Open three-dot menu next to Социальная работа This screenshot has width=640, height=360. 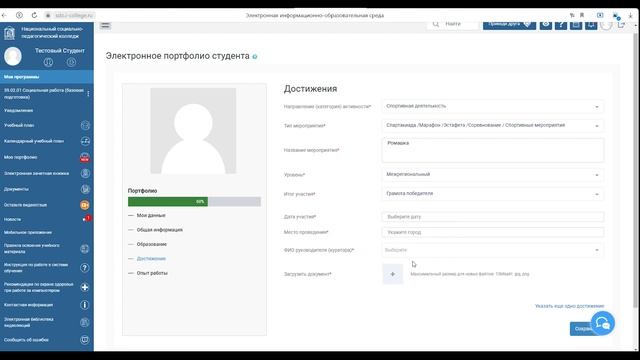coord(88,93)
